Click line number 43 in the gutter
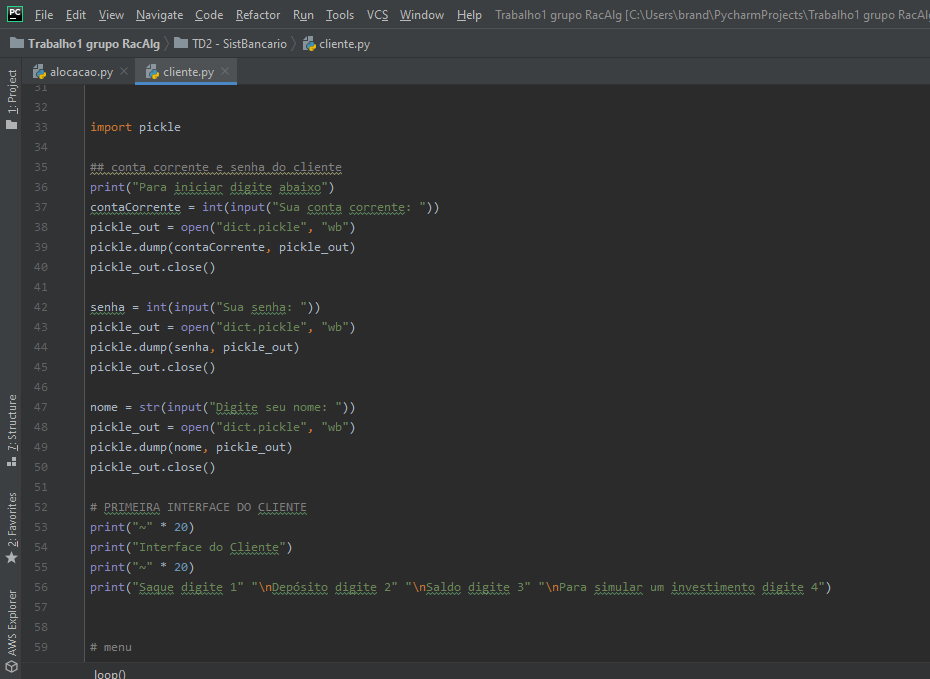The height and width of the screenshot is (679, 930). pyautogui.click(x=40, y=327)
